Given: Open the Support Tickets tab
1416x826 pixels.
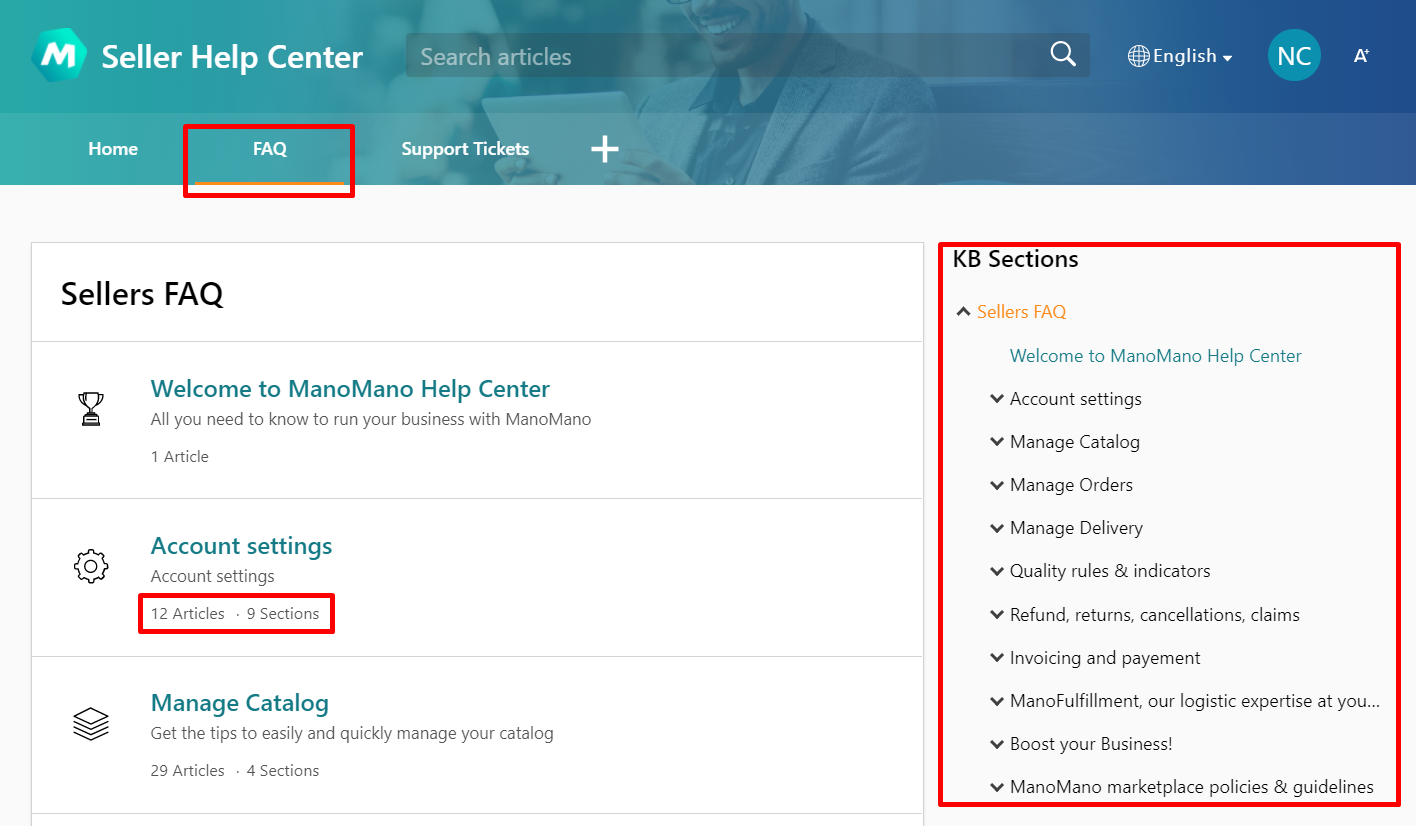Looking at the screenshot, I should tap(465, 149).
